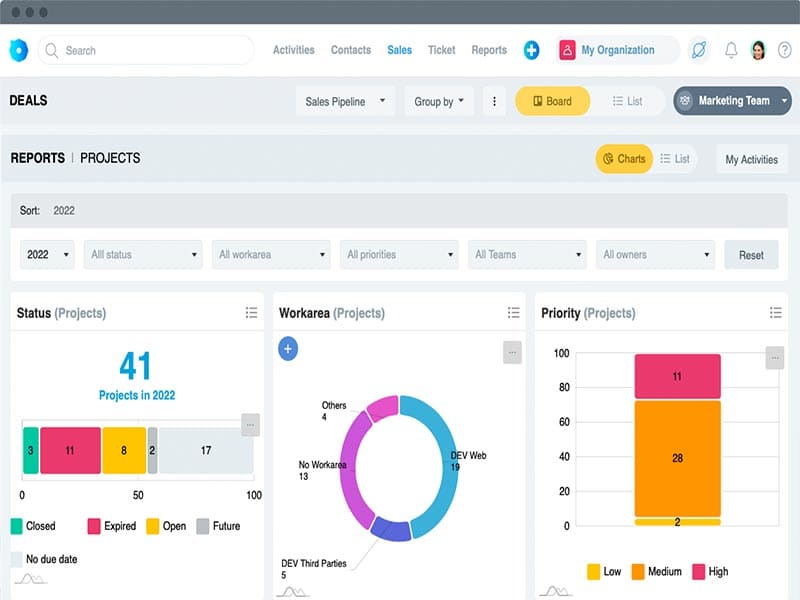Open the All priorities filter dropdown
Image resolution: width=800 pixels, height=600 pixels.
(398, 255)
